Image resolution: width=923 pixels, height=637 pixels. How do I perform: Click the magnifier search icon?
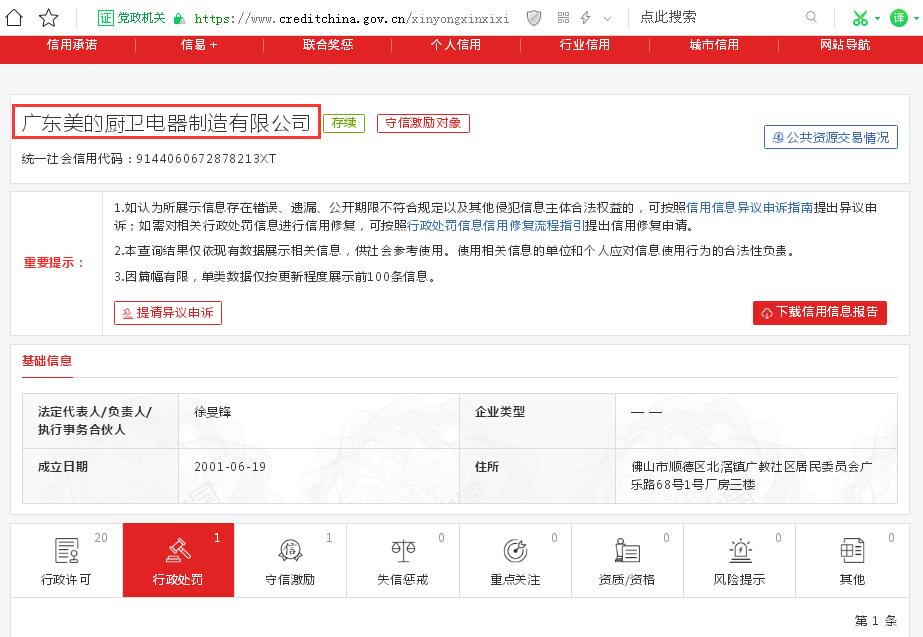(811, 17)
